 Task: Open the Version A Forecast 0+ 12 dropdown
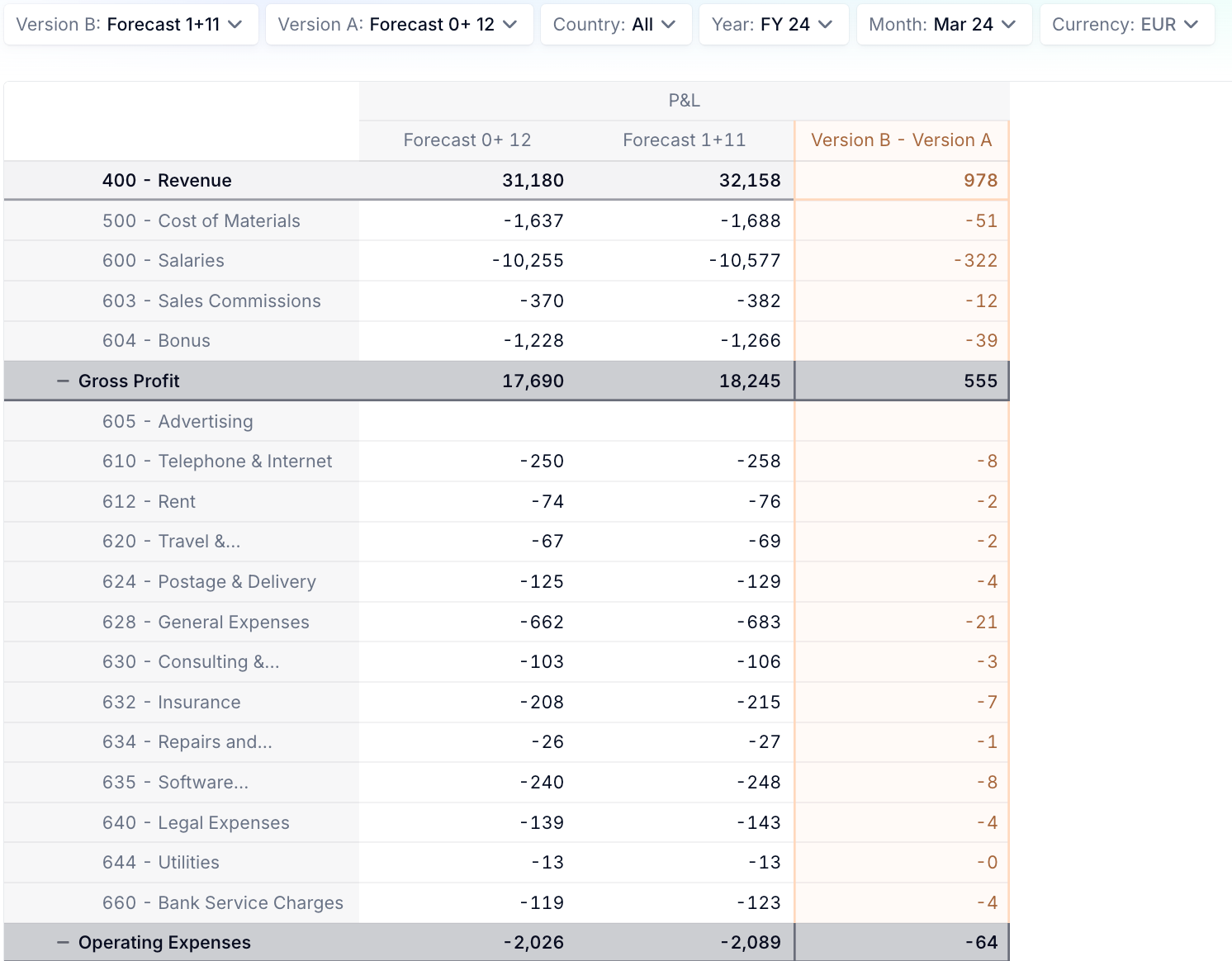[399, 25]
